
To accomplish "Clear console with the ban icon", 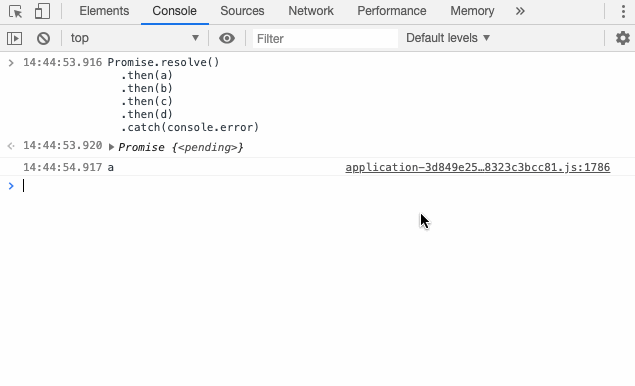I will coord(43,38).
